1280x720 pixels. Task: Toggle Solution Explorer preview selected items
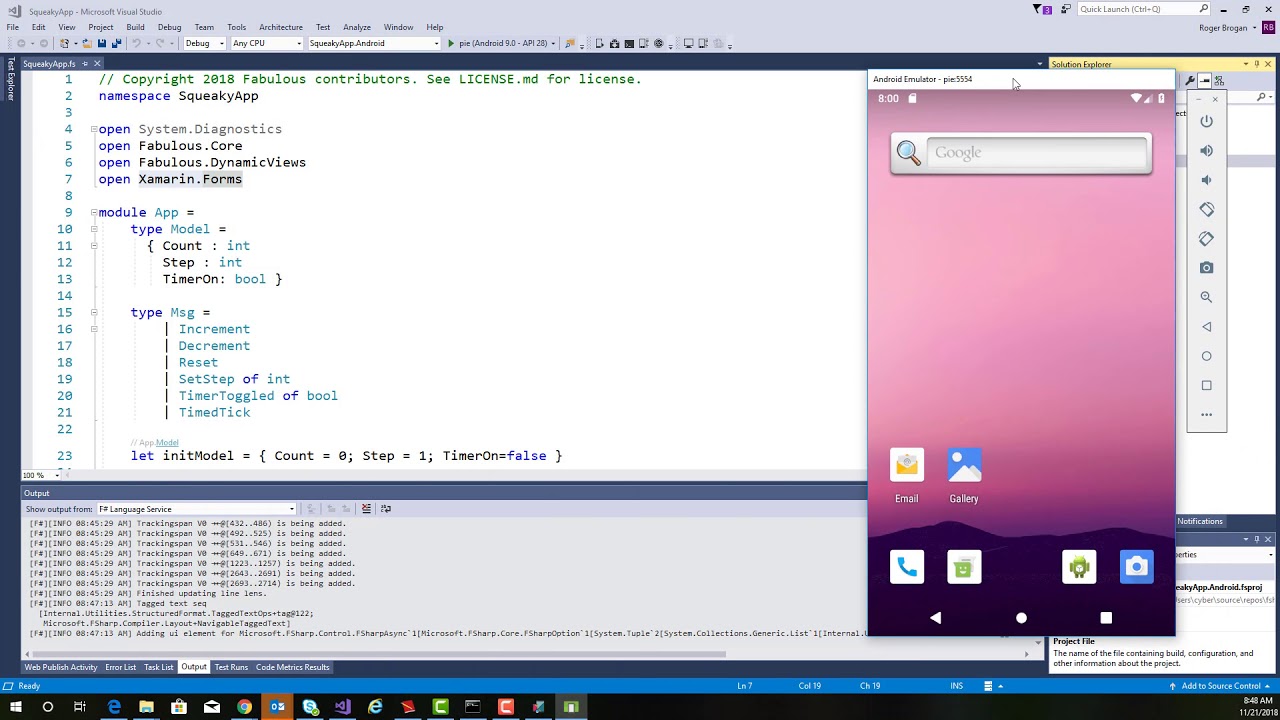[1205, 81]
